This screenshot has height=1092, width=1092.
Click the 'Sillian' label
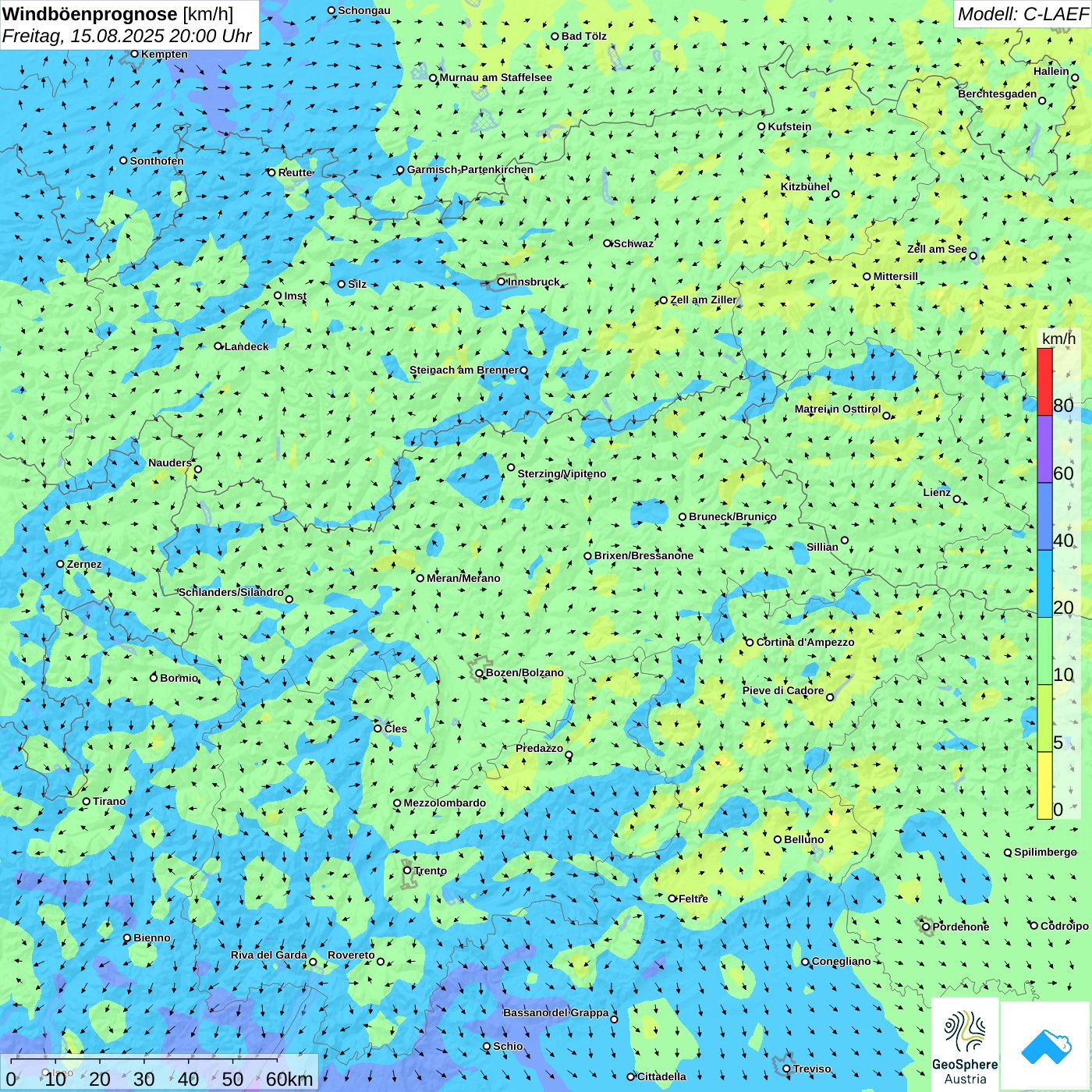pyautogui.click(x=822, y=547)
